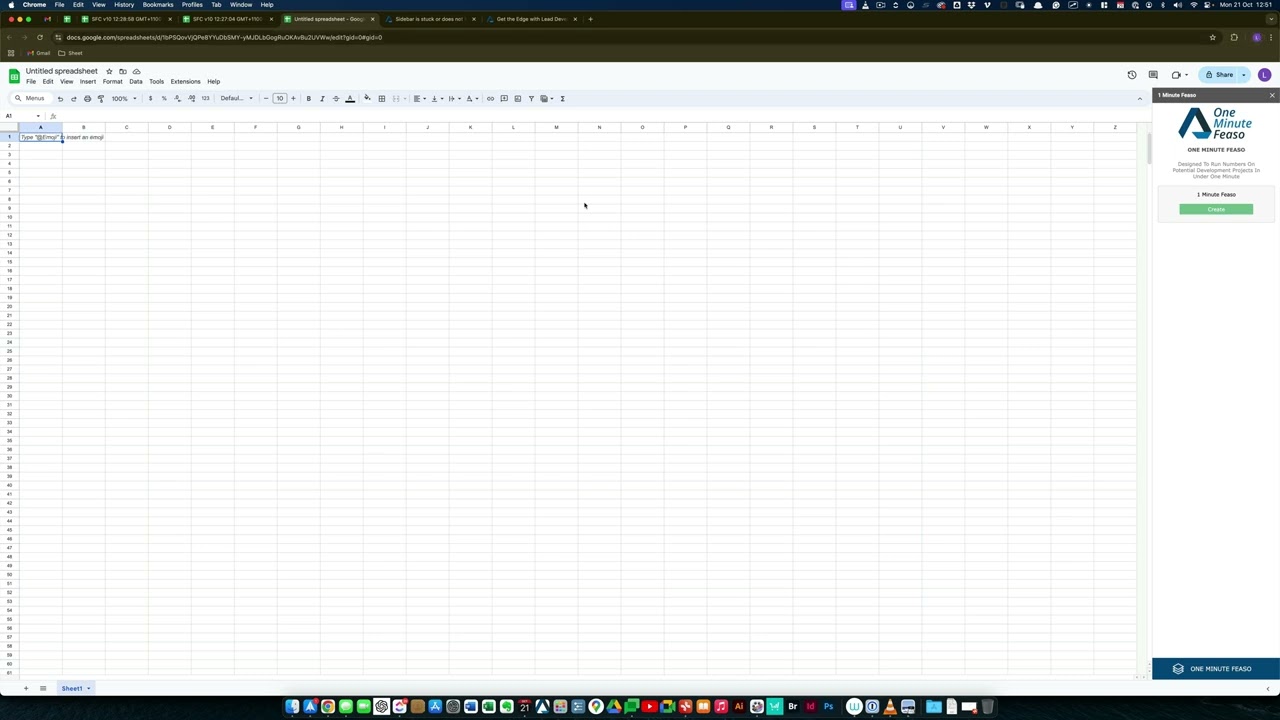Increase decimal places
Image resolution: width=1280 pixels, height=720 pixels.
[191, 98]
